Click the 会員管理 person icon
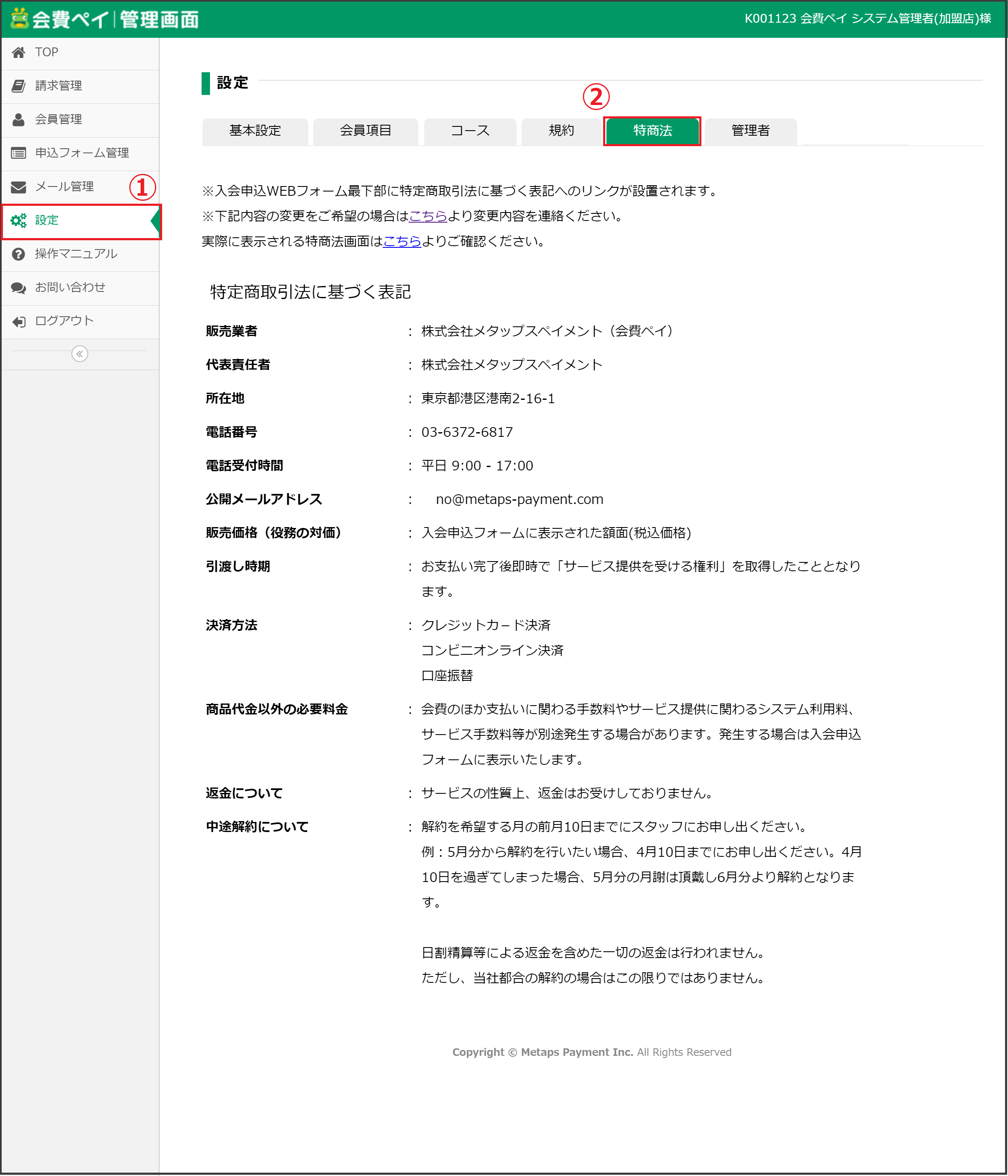 (19, 120)
